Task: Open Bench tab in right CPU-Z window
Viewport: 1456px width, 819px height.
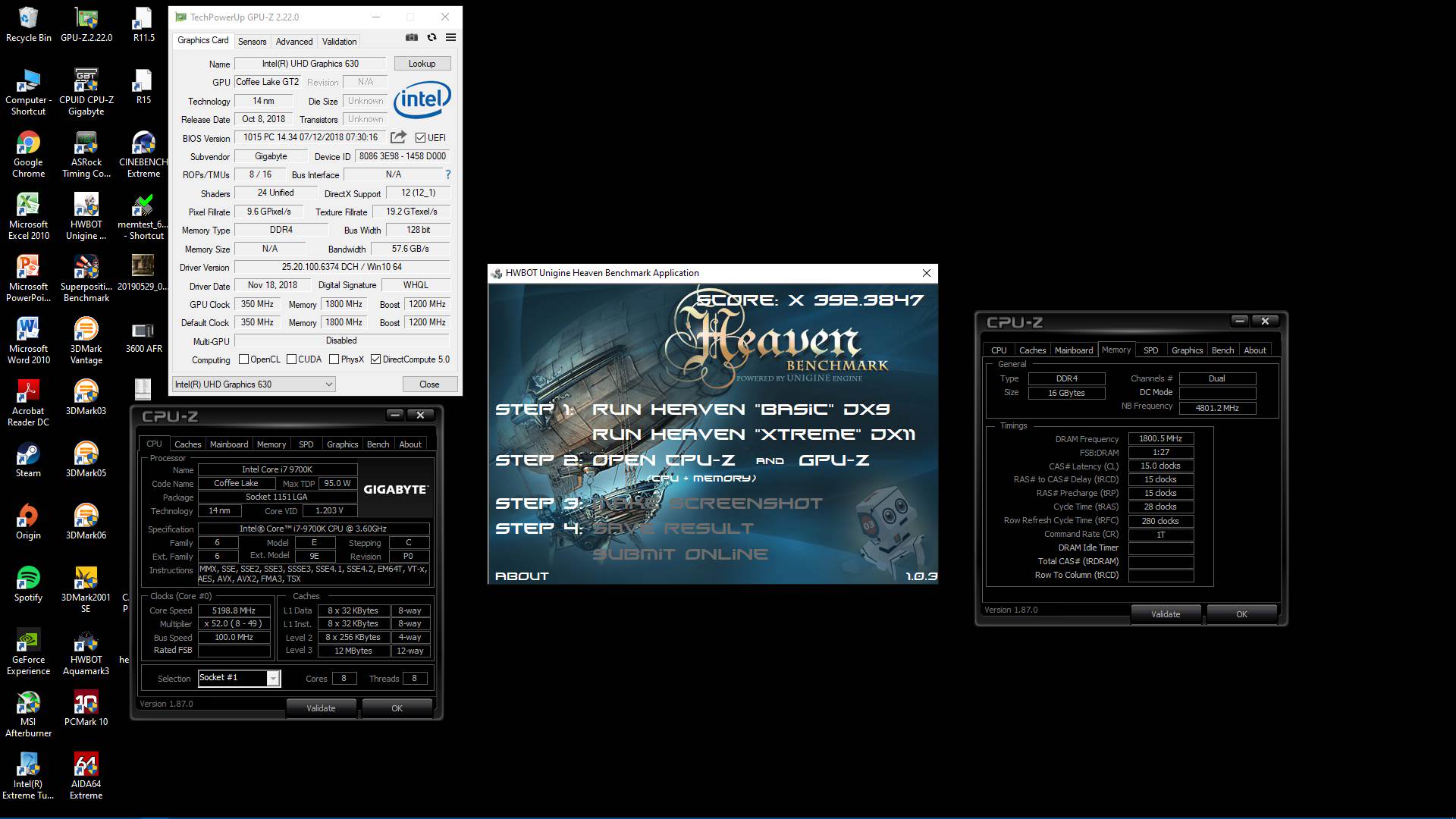Action: [1222, 350]
